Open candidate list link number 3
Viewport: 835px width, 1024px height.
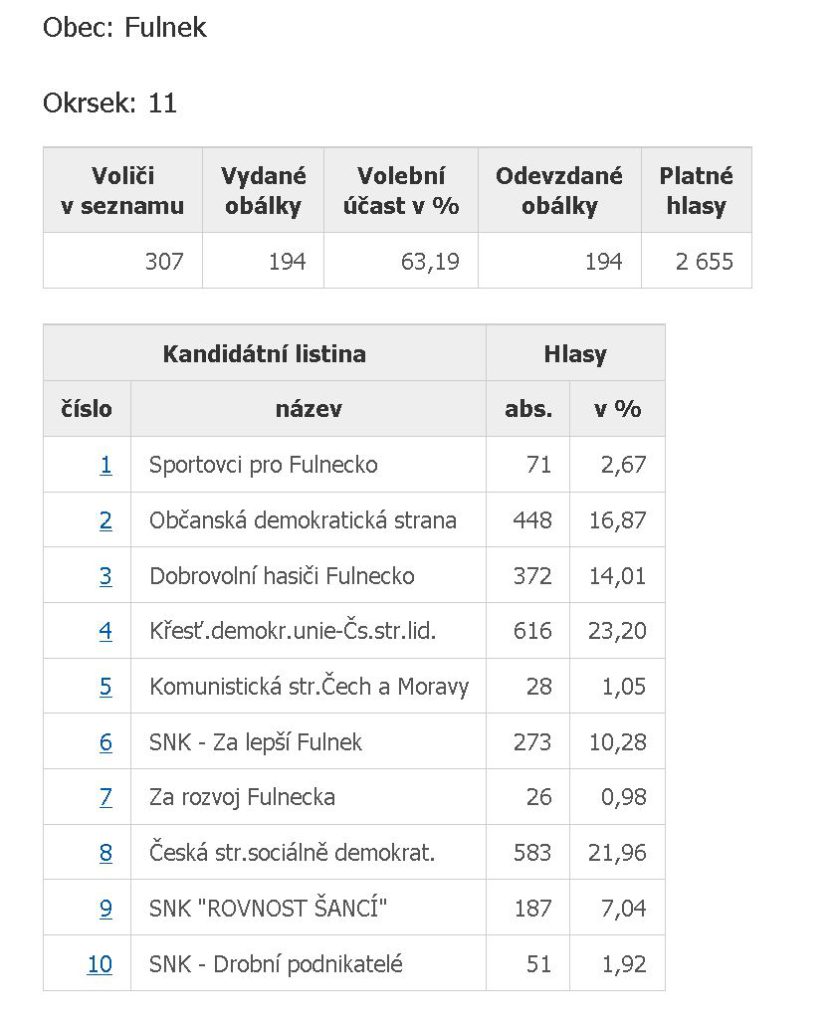[106, 575]
